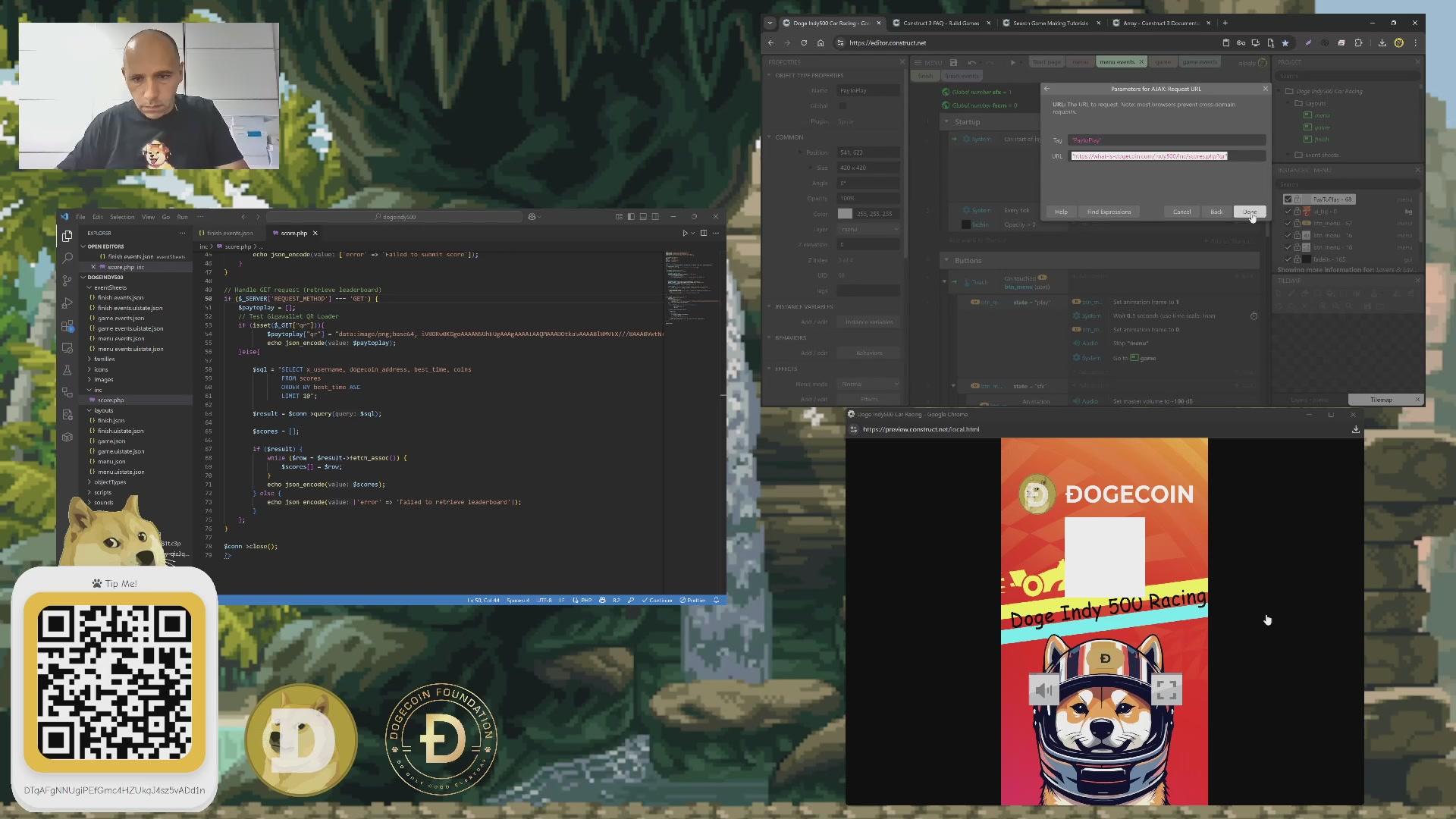Preview project play icon in Construct toolbar

tap(1012, 62)
